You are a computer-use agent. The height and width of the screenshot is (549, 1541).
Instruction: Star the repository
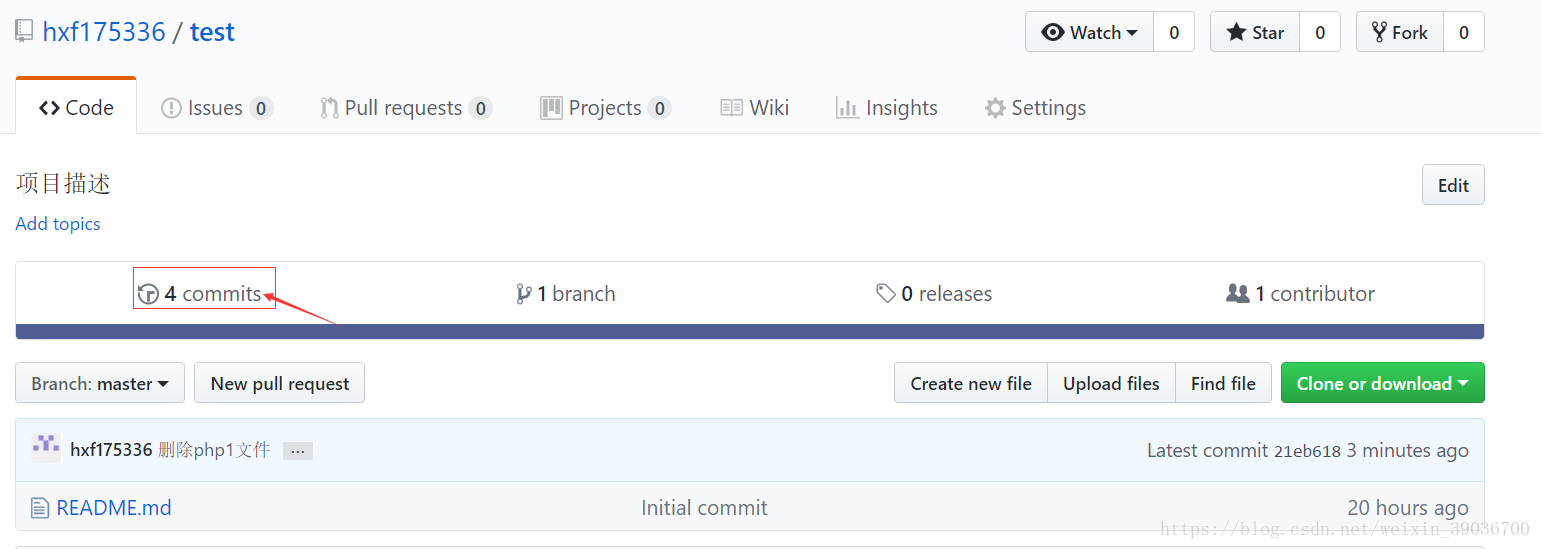click(1255, 32)
